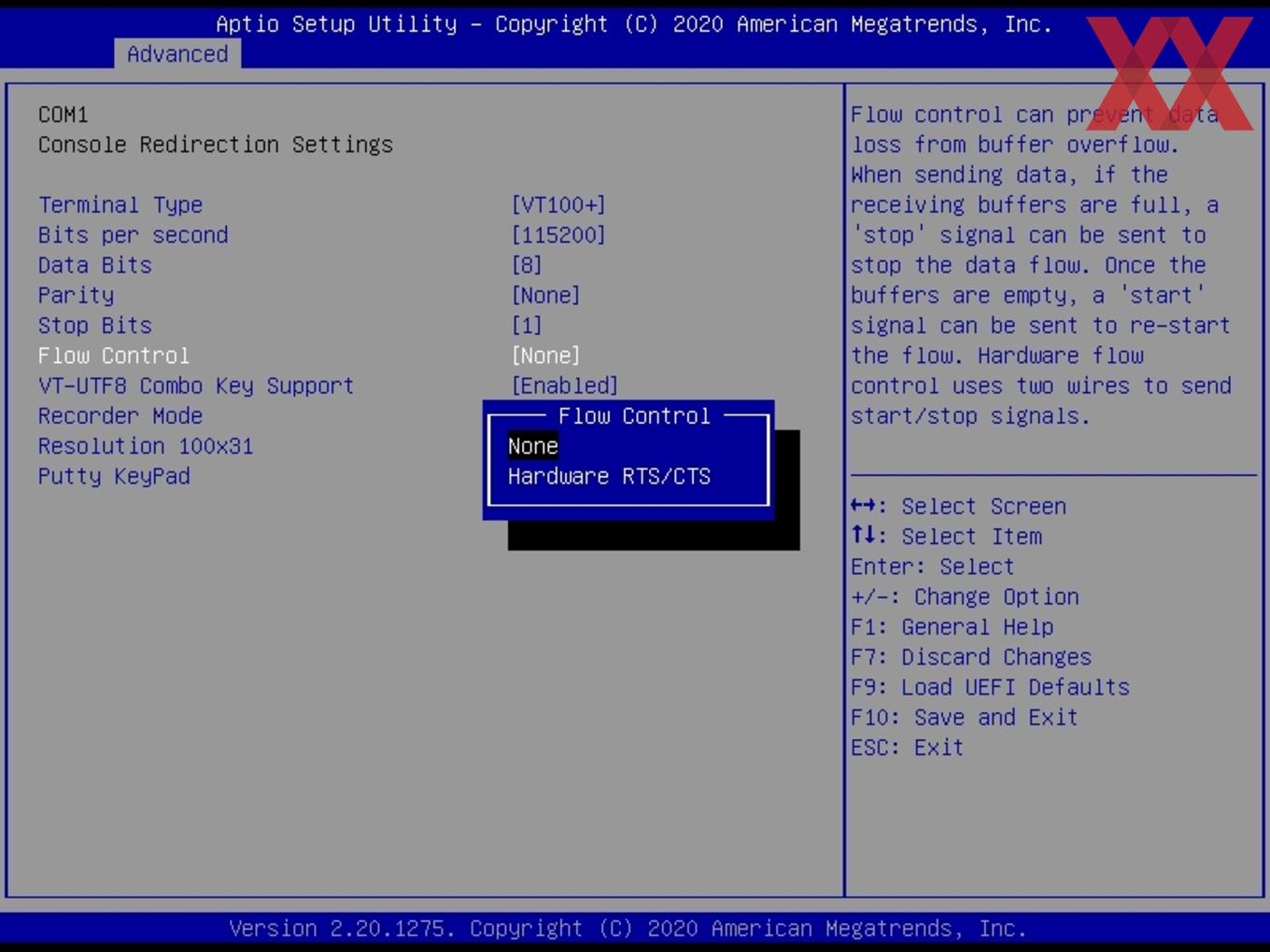Viewport: 1270px width, 952px height.
Task: Open the Advanced tab
Action: tap(177, 54)
